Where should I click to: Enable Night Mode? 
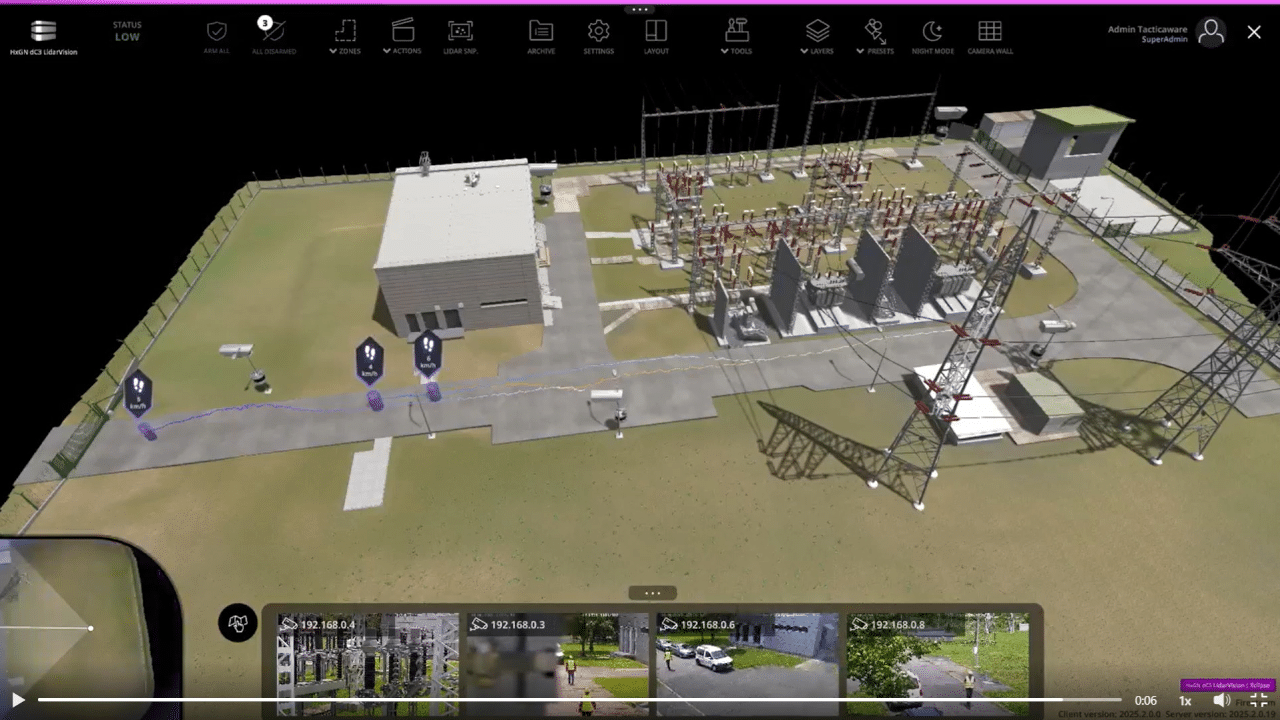[x=932, y=33]
